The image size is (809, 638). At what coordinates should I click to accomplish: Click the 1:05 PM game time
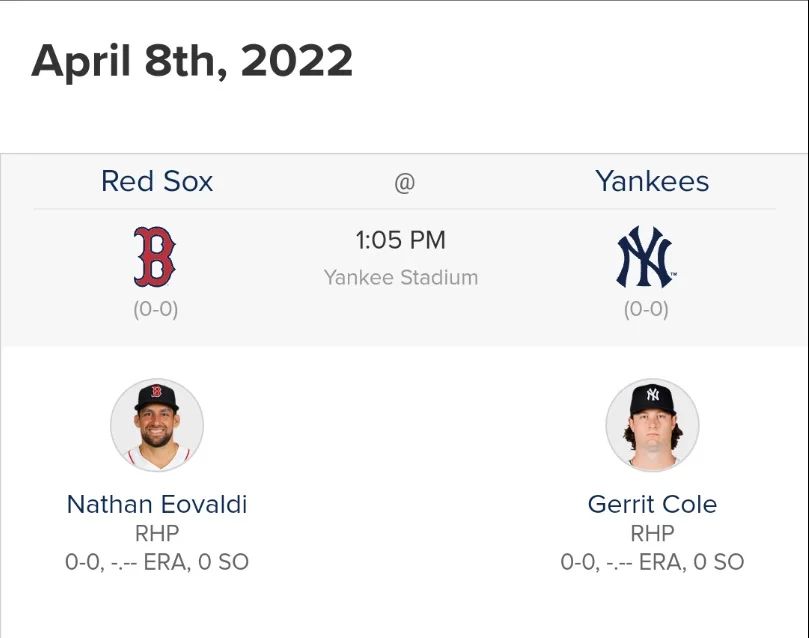(401, 240)
